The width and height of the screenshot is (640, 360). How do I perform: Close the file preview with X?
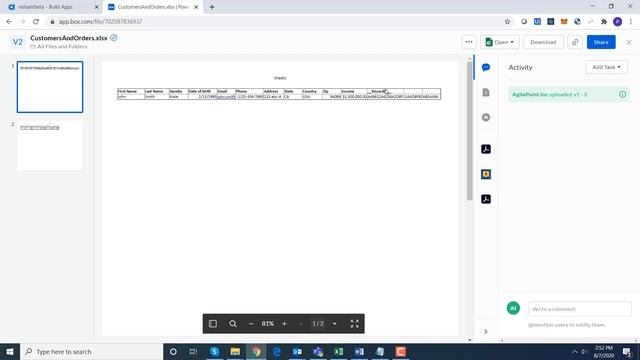(629, 42)
